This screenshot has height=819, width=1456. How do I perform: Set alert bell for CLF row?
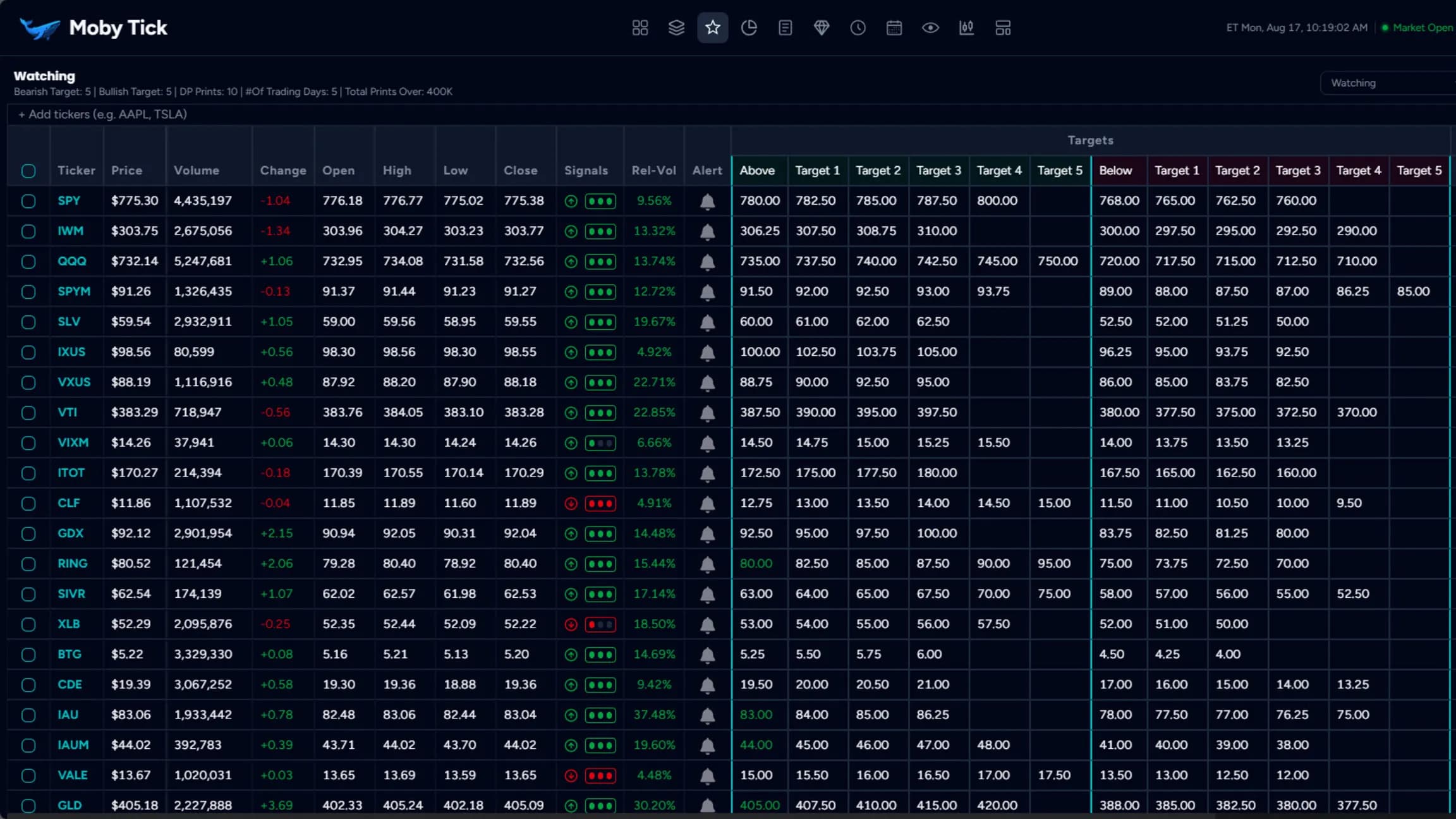pos(708,504)
